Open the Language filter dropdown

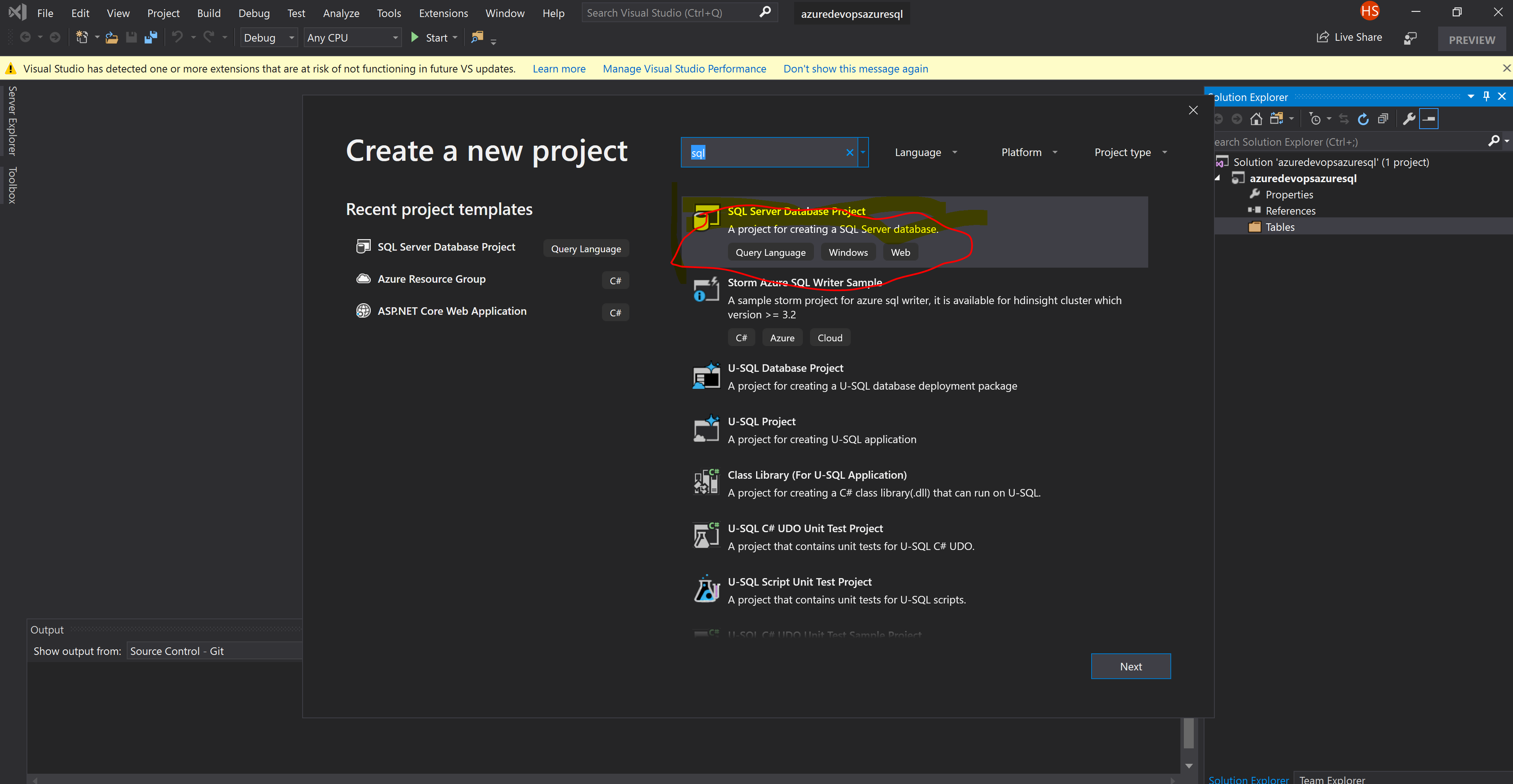[926, 152]
